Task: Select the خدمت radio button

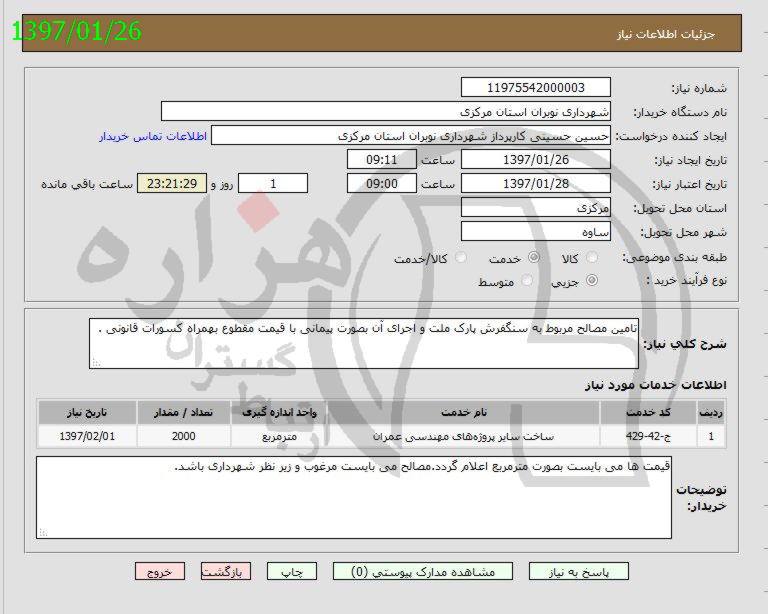Action: click(533, 258)
